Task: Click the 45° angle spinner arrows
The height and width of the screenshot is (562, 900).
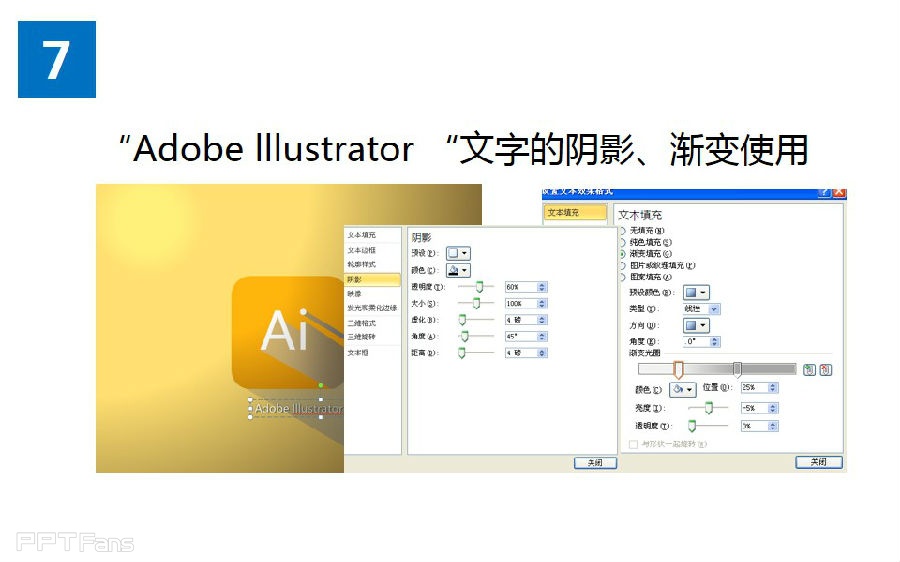Action: coord(542,336)
